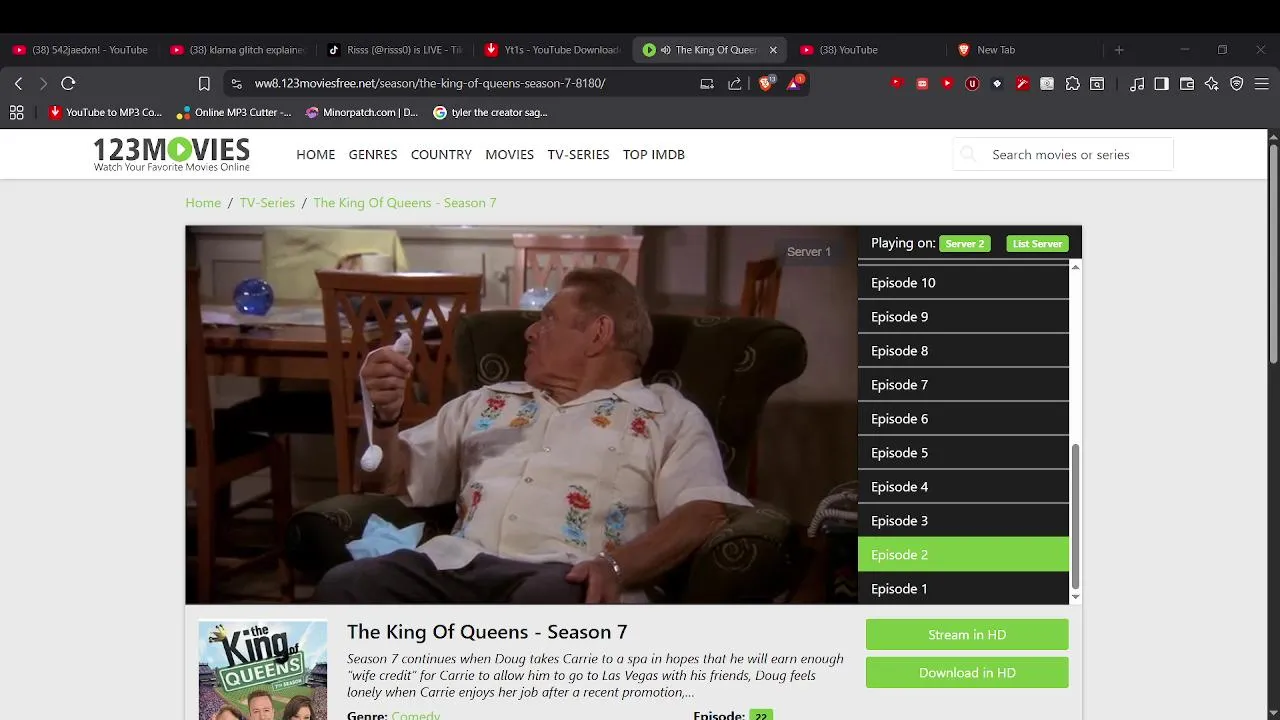Switch to the New Tab tab
Viewport: 1280px width, 720px height.
click(x=1024, y=50)
